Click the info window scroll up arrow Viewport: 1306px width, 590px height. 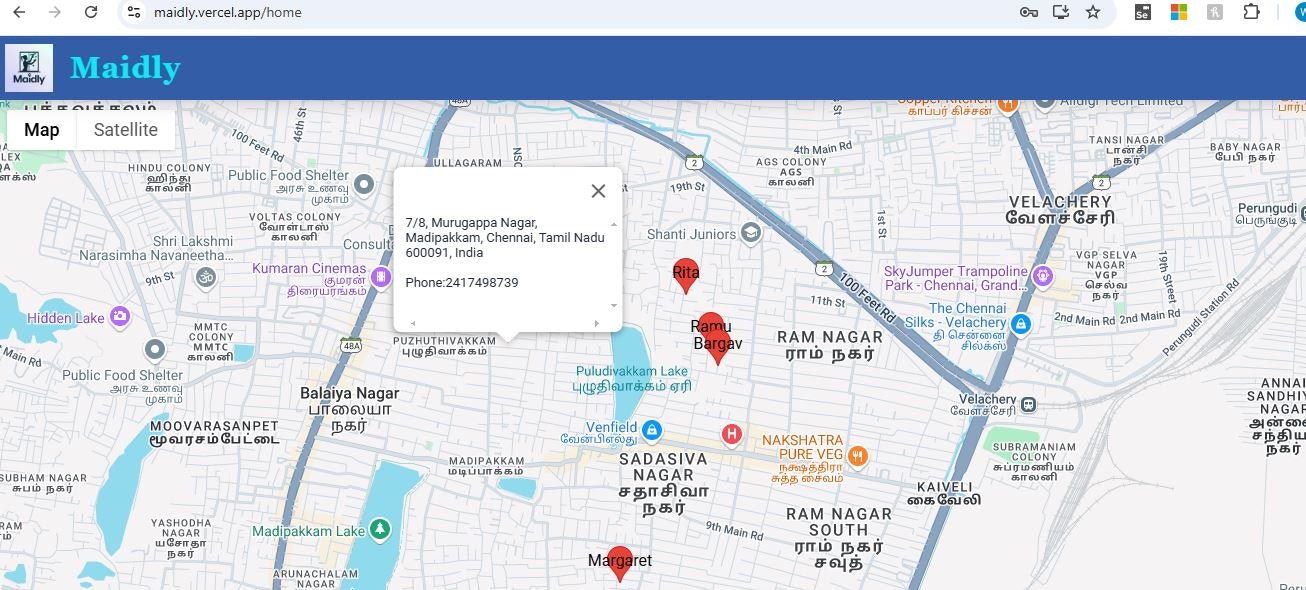click(614, 225)
